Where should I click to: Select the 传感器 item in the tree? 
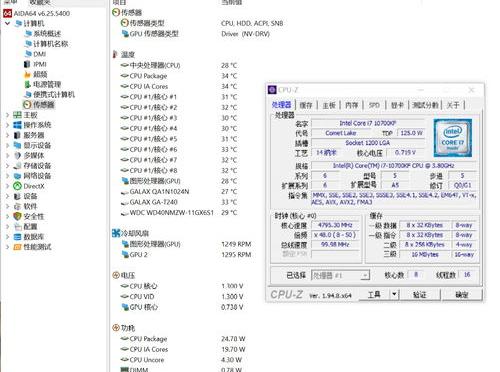pos(39,105)
